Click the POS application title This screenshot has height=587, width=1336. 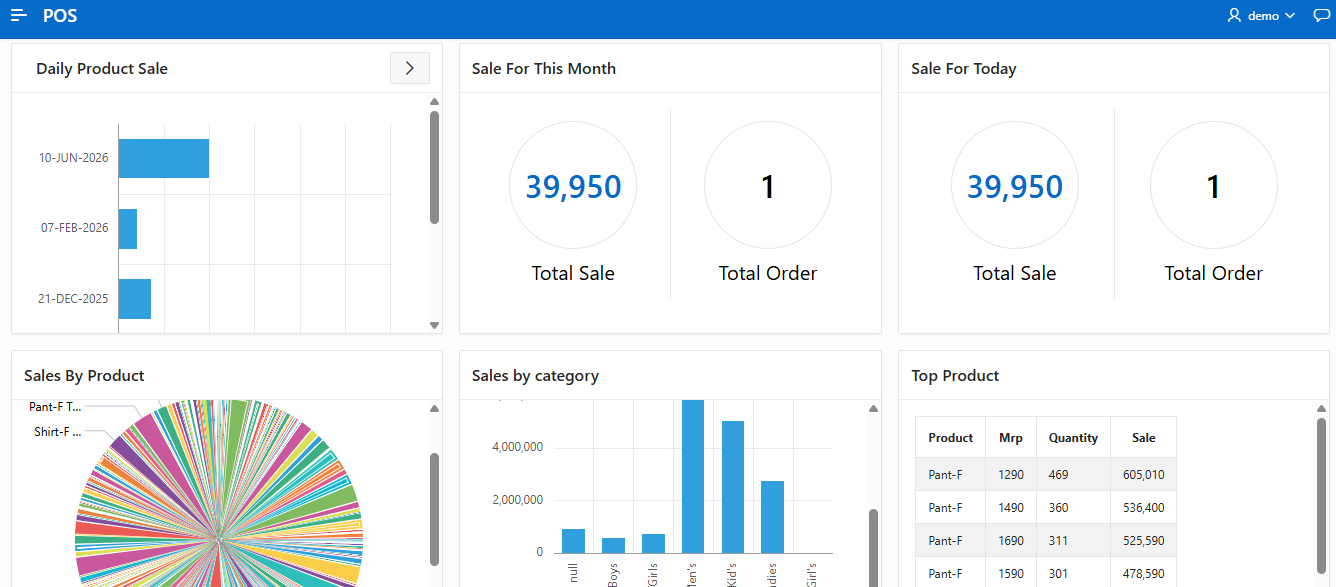click(x=60, y=16)
